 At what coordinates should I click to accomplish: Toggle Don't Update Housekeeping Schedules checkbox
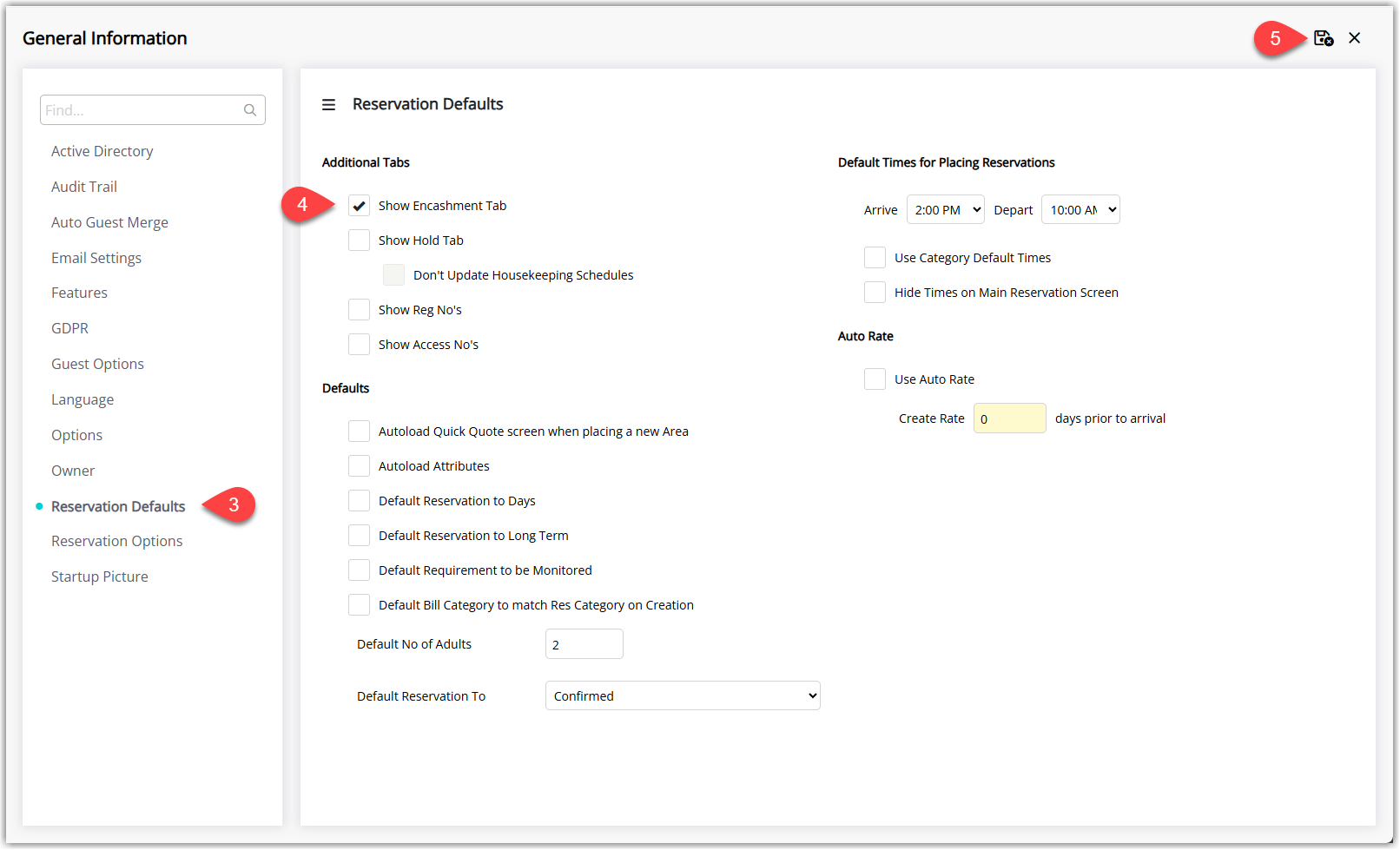394,275
